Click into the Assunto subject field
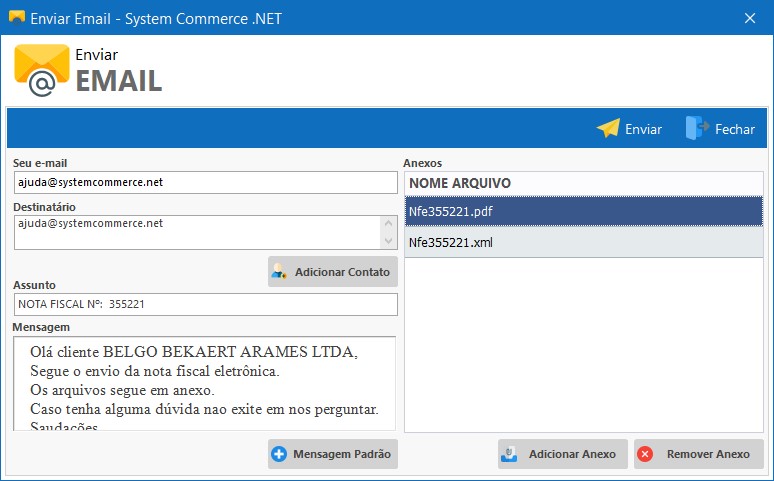Screen dimensions: 774x481 pos(205,304)
